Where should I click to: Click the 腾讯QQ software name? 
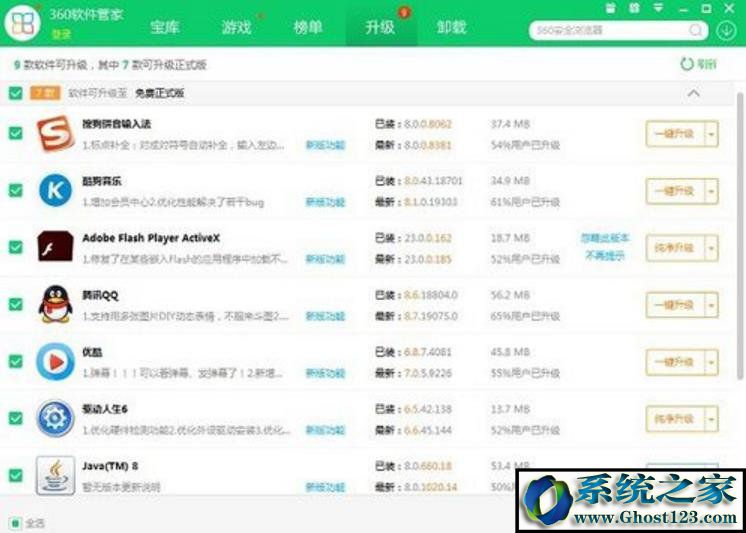point(100,295)
